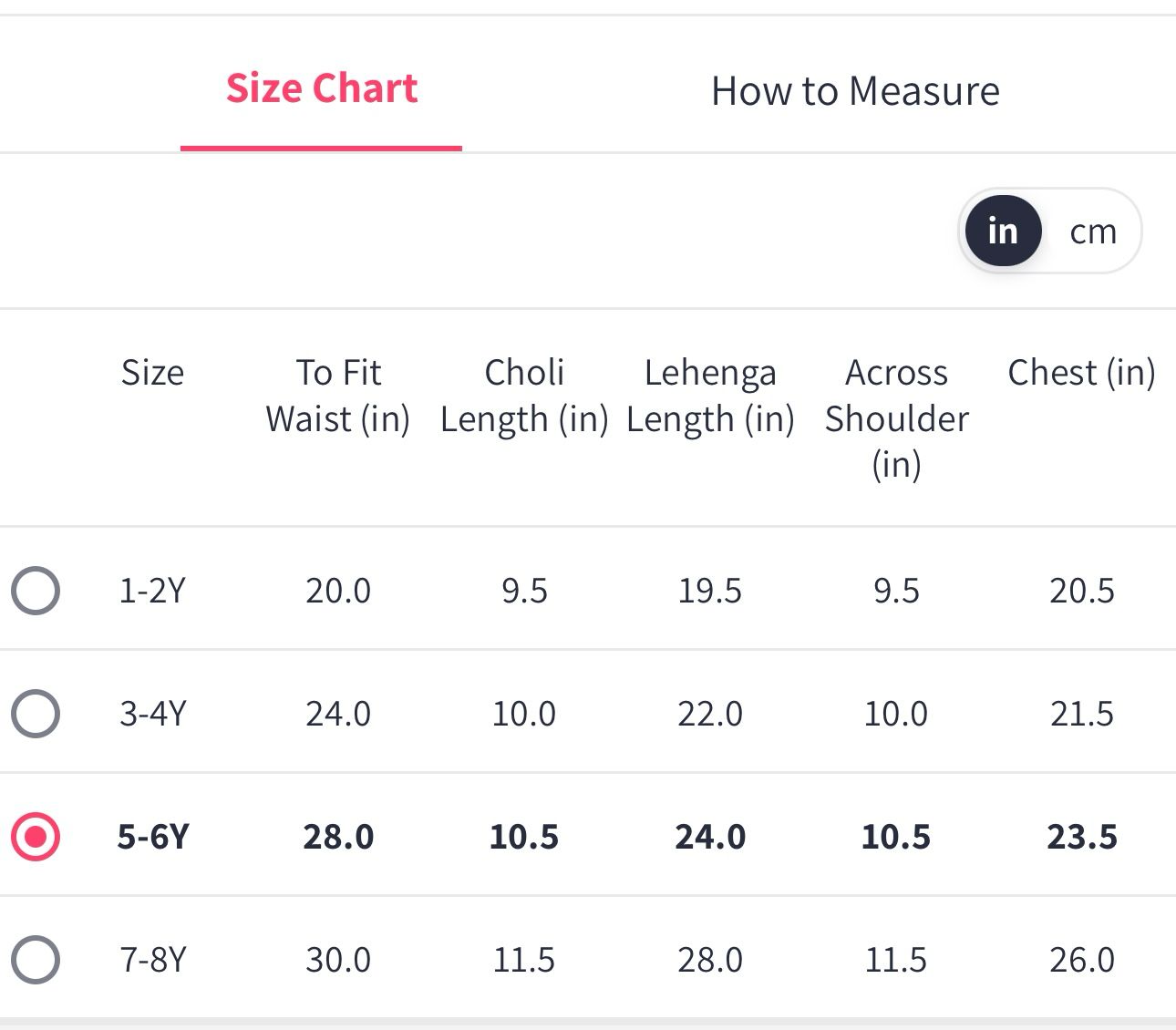1176x1030 pixels.
Task: Switch units to cm
Action: coord(1093,232)
